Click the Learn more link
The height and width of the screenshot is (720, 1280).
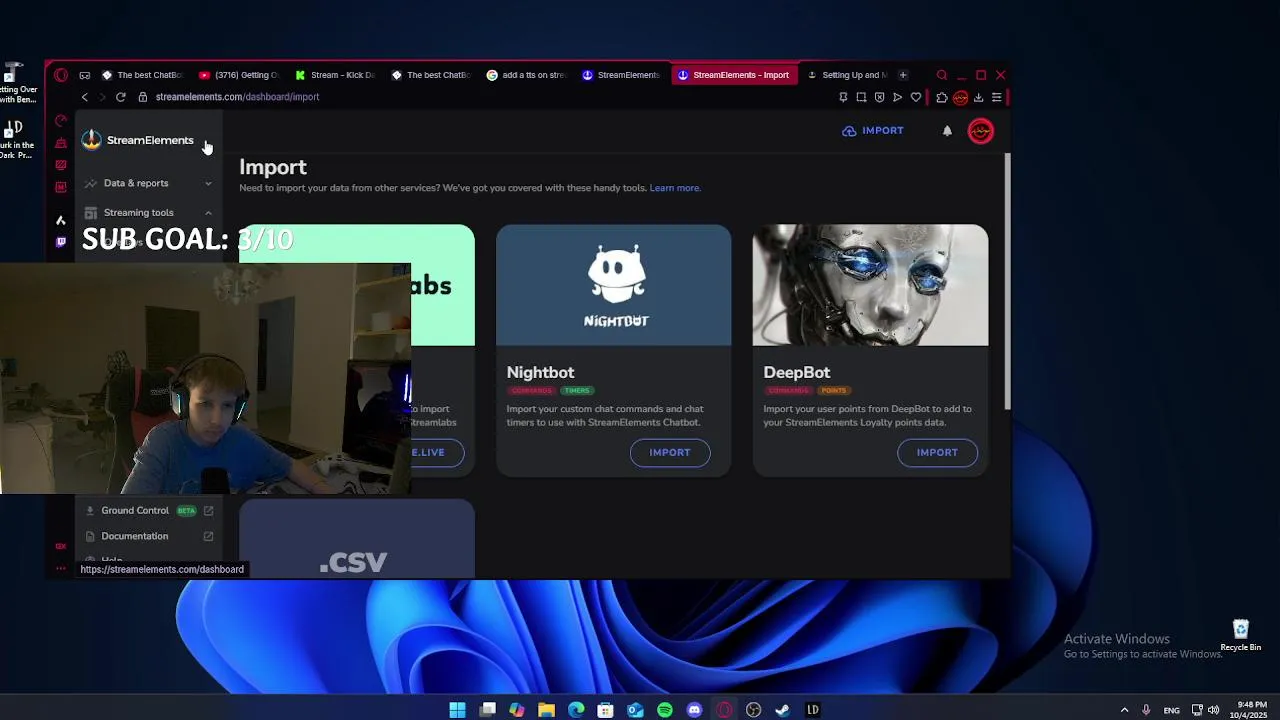pyautogui.click(x=675, y=188)
